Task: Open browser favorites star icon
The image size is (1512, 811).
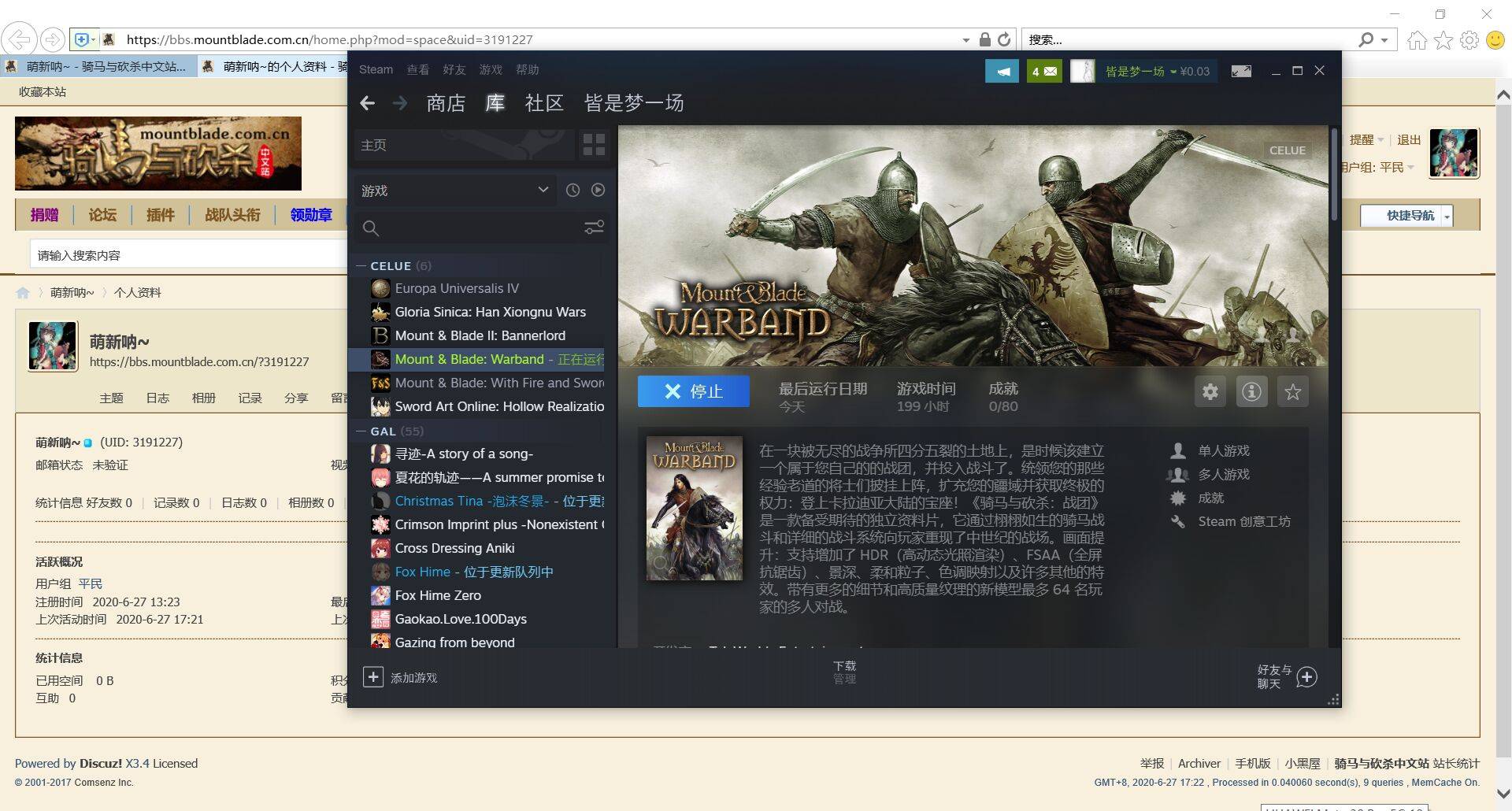Action: [1443, 40]
